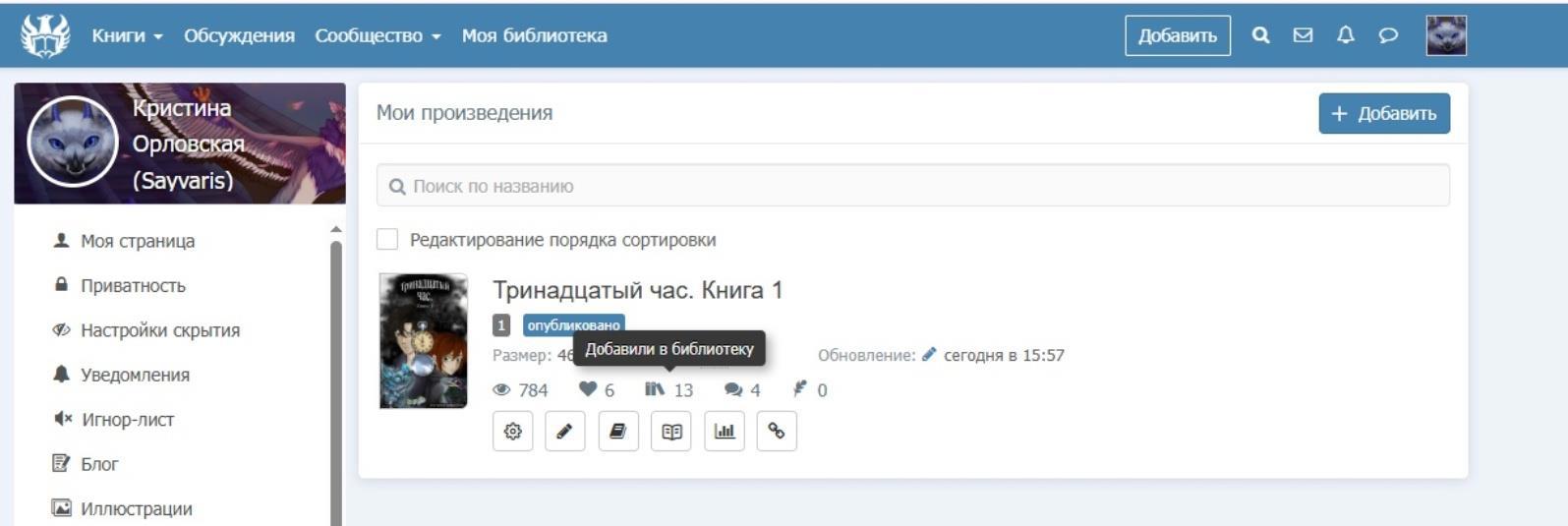This screenshot has height=526, width=1568.
Task: Click the chain link button for book
Action: [777, 431]
